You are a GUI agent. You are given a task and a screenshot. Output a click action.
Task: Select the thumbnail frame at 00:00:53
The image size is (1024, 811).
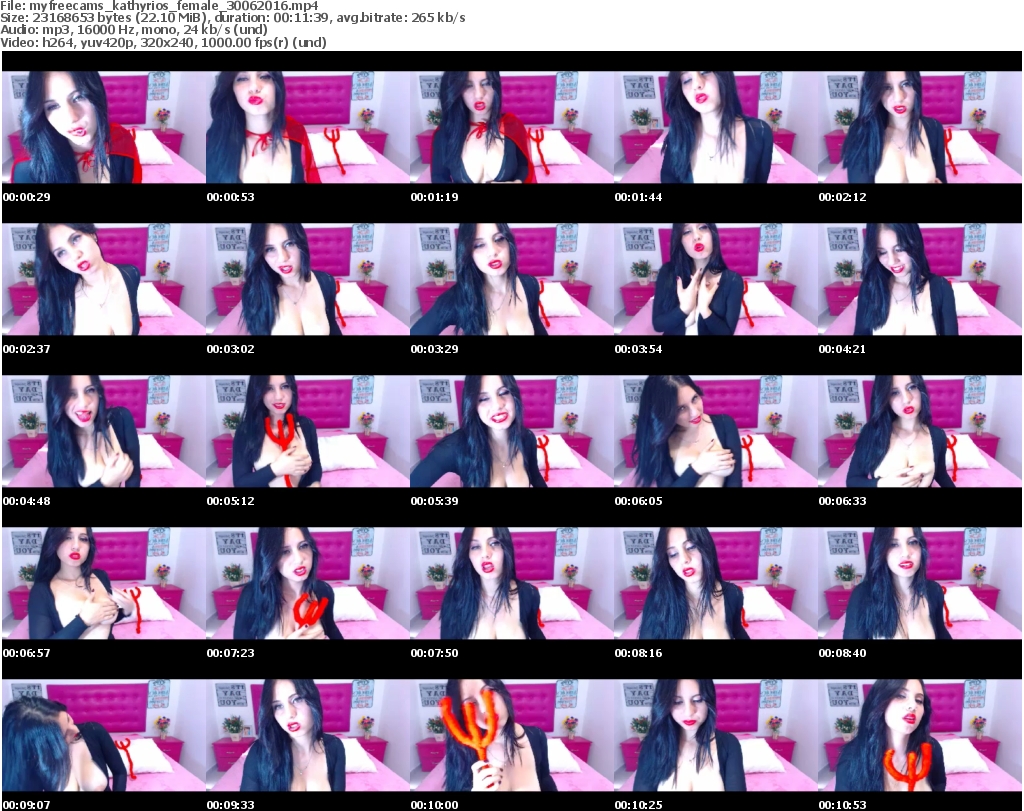pyautogui.click(x=308, y=127)
